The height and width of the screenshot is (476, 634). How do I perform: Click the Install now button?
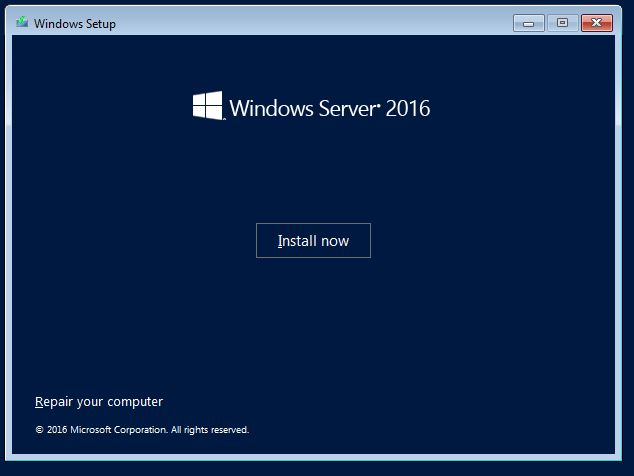click(313, 240)
